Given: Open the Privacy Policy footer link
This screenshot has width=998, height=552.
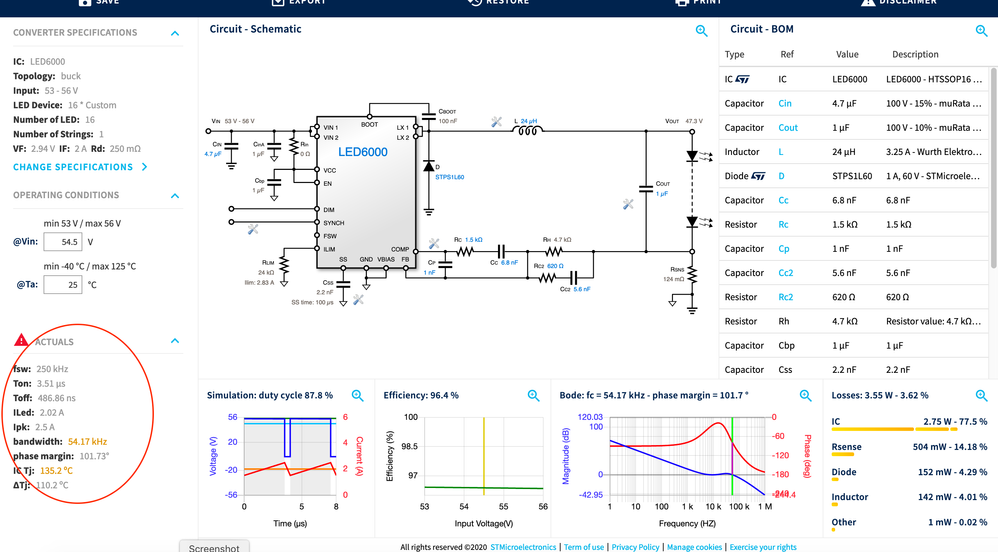Looking at the screenshot, I should [635, 547].
